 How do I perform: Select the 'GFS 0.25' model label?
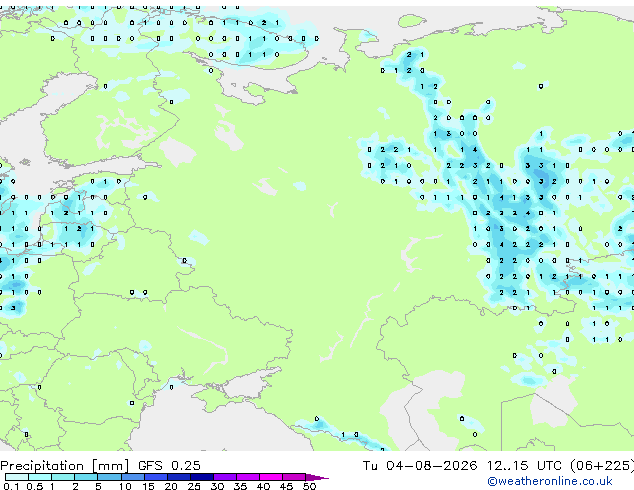[169, 466]
